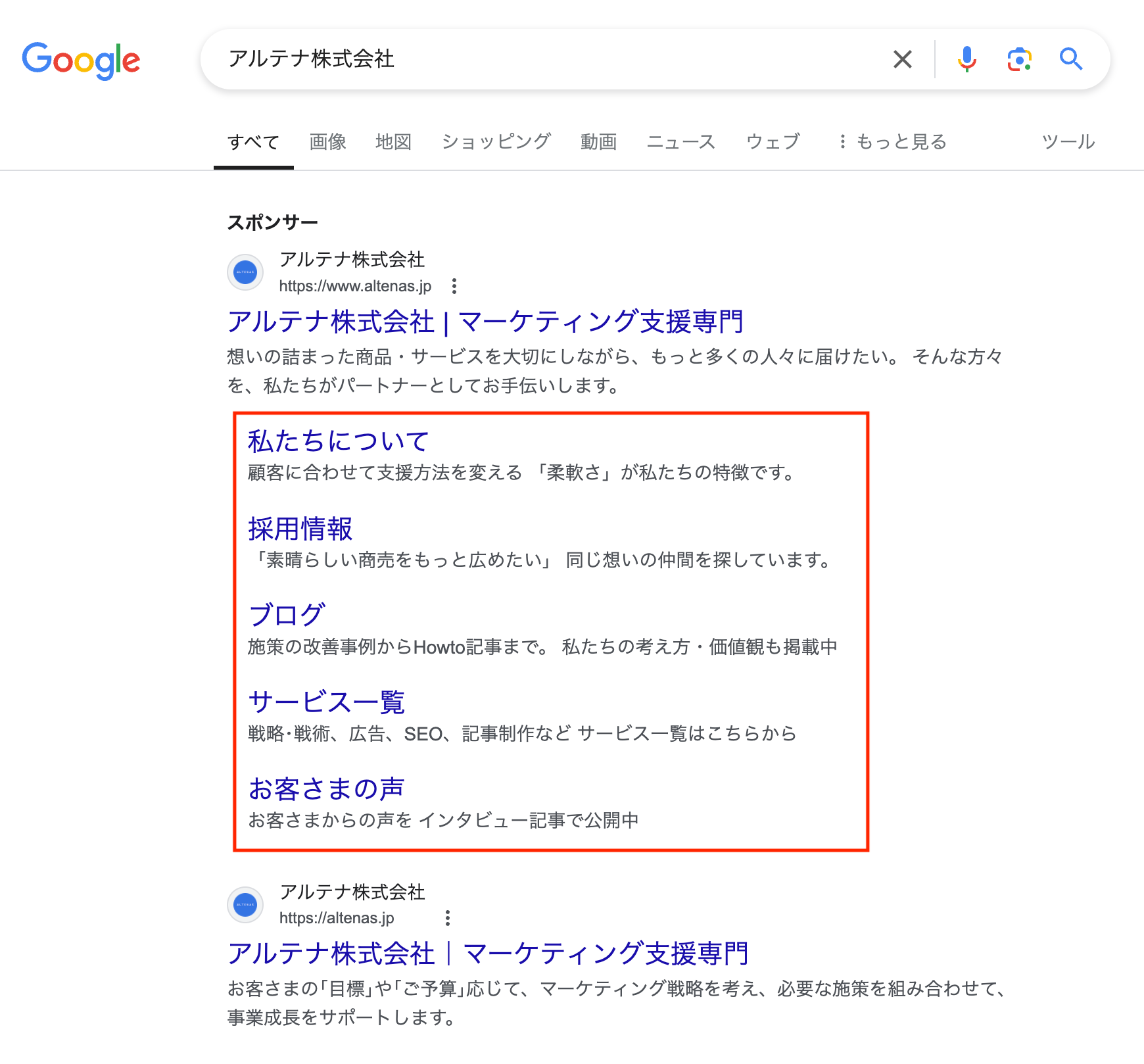The height and width of the screenshot is (1064, 1144).
Task: Click the description starting 戦略･戦術、広告、SEO
Action: tap(522, 734)
